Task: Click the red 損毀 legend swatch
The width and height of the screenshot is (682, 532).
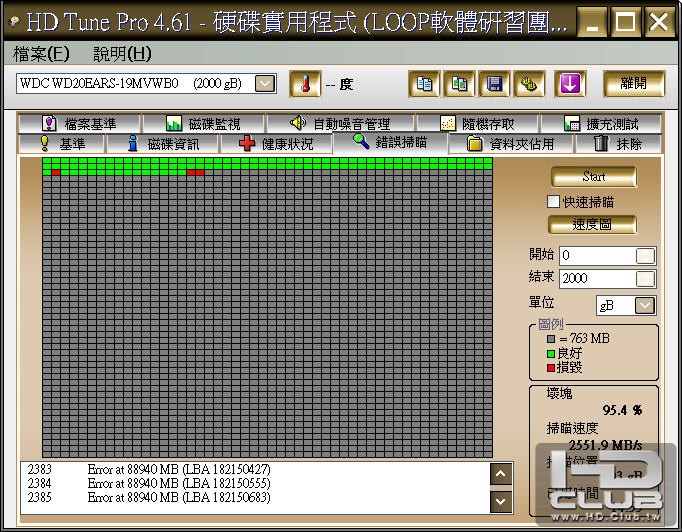Action: (551, 368)
